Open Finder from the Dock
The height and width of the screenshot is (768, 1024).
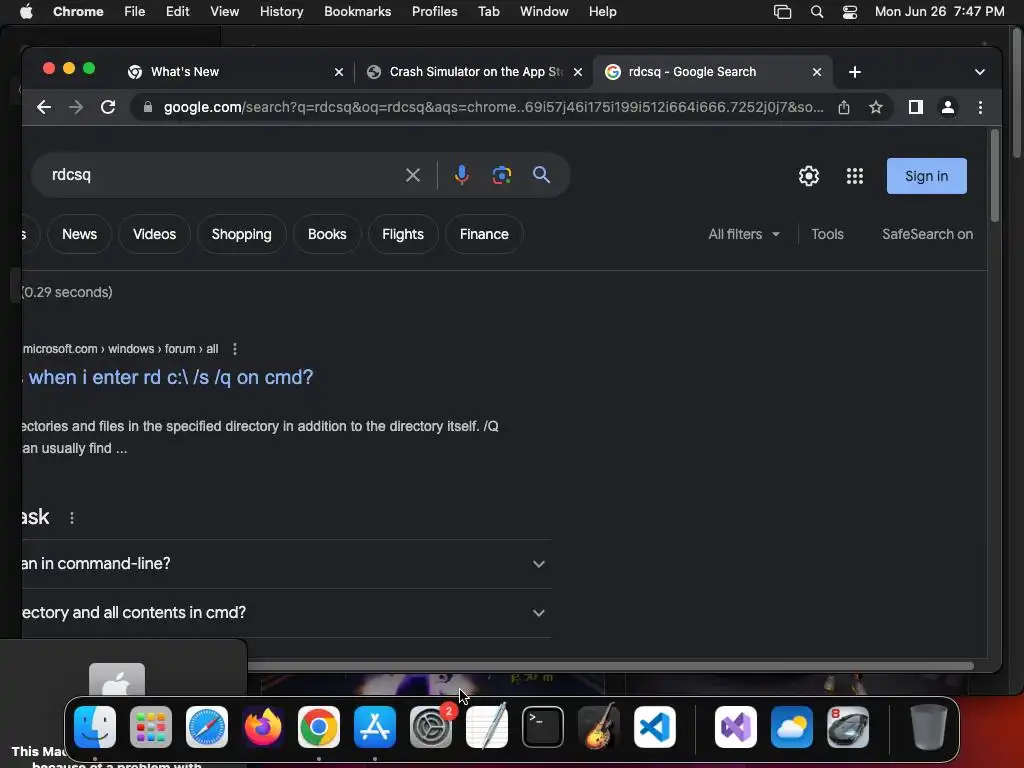click(x=95, y=727)
